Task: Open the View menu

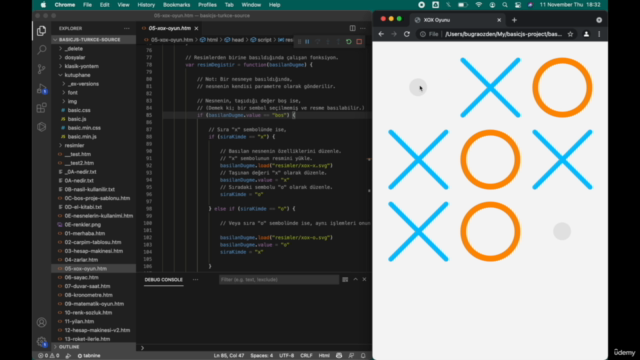Action: [123, 5]
